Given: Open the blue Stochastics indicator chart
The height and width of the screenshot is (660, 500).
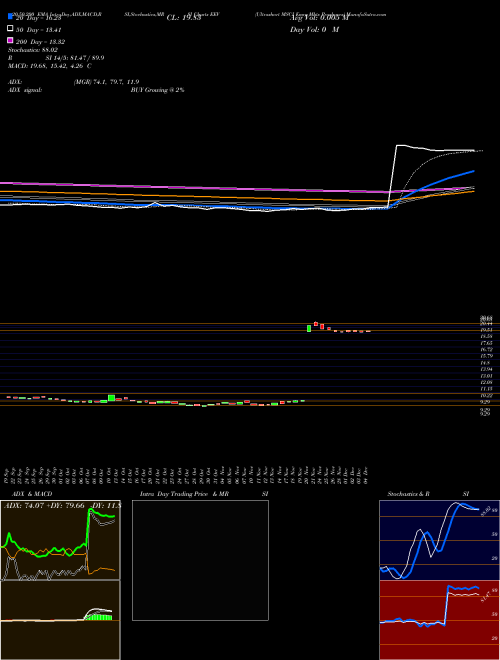Looking at the screenshot, I should [x=439, y=540].
